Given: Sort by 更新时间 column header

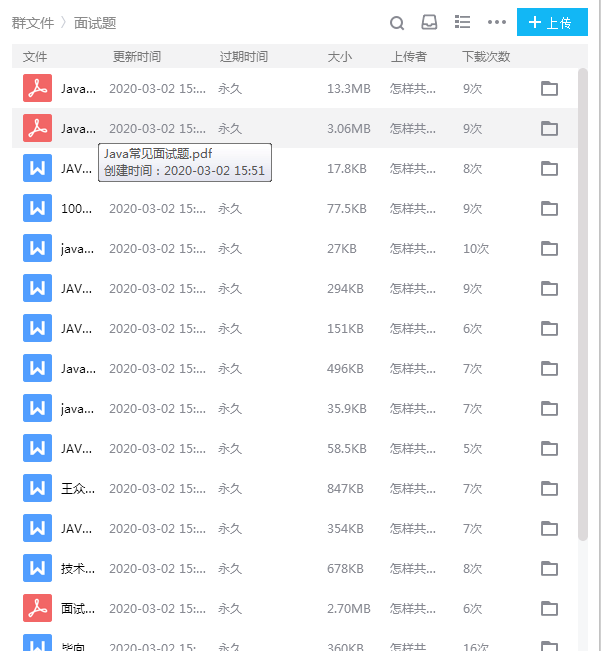Looking at the screenshot, I should click(x=137, y=56).
